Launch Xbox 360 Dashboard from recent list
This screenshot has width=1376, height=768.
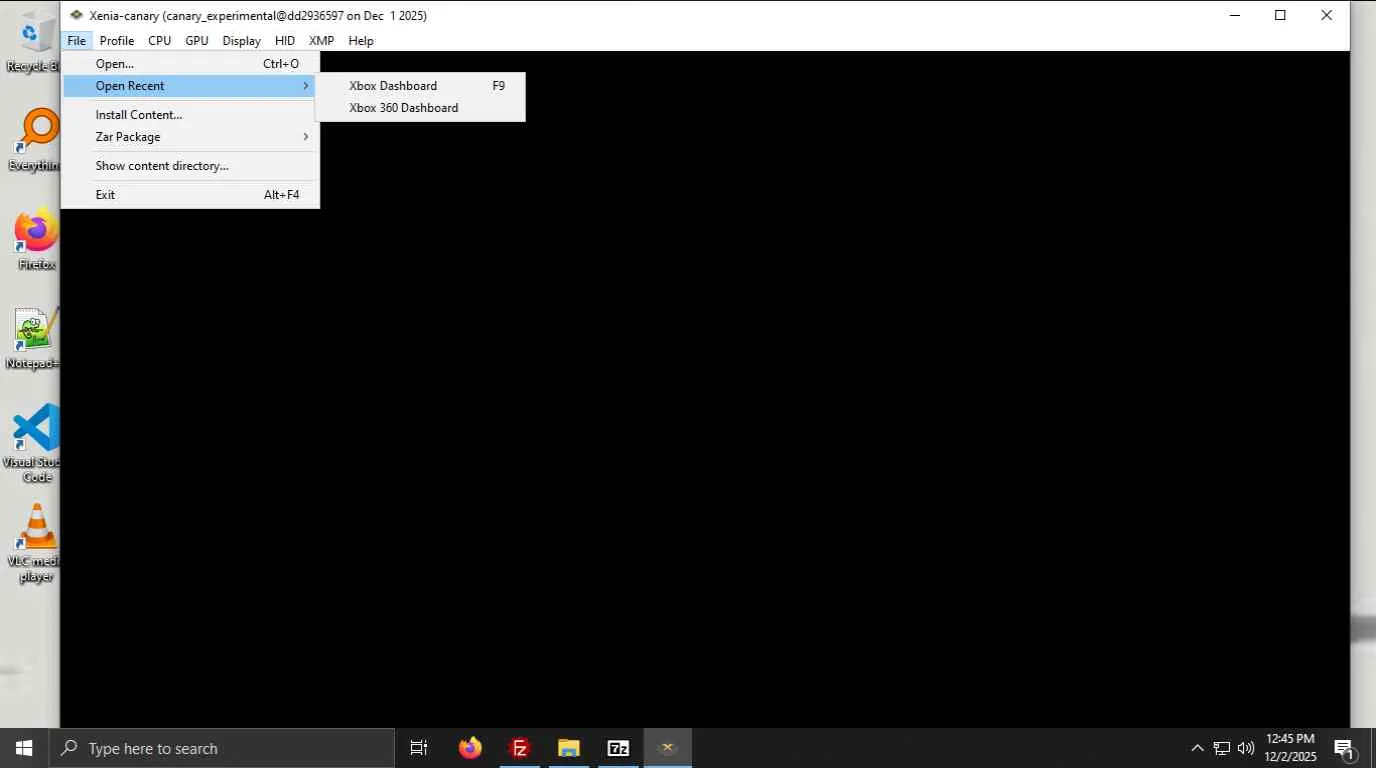tap(420, 108)
